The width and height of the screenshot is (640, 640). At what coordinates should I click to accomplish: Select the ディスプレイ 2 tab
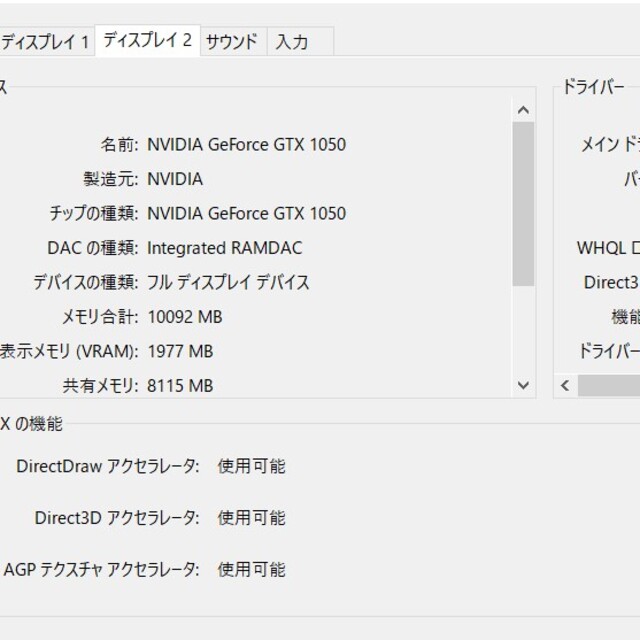tap(147, 40)
